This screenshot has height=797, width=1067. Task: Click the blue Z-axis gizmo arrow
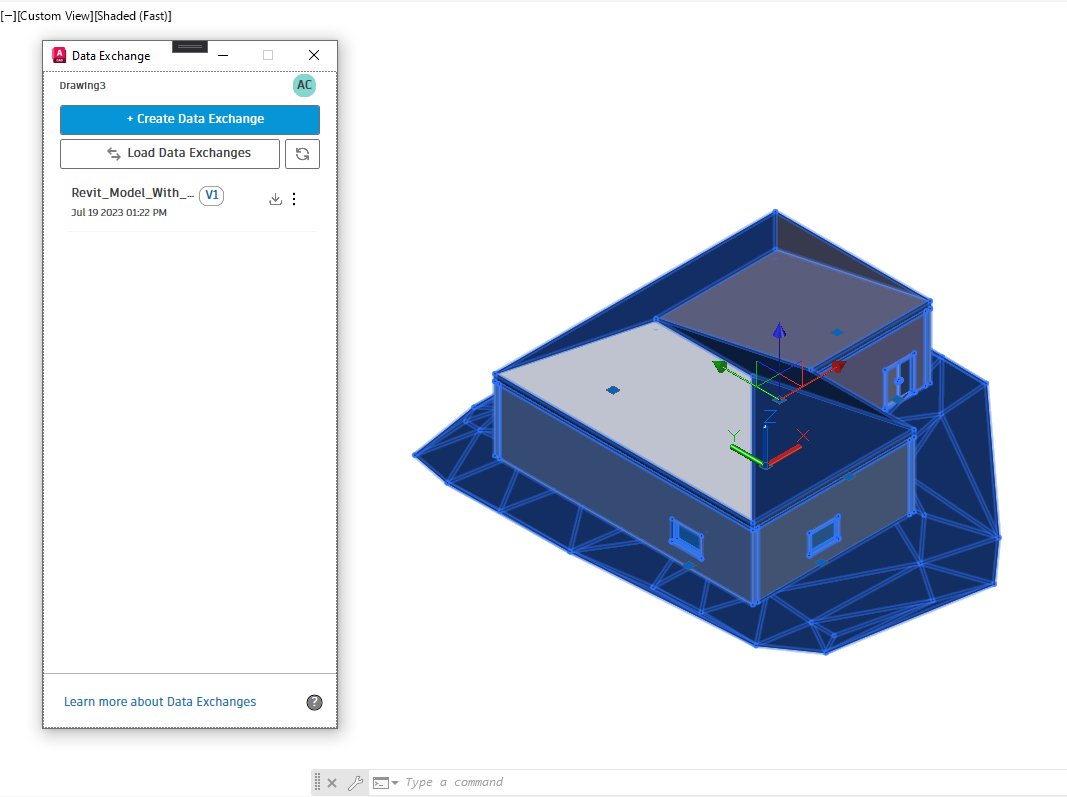click(x=779, y=331)
